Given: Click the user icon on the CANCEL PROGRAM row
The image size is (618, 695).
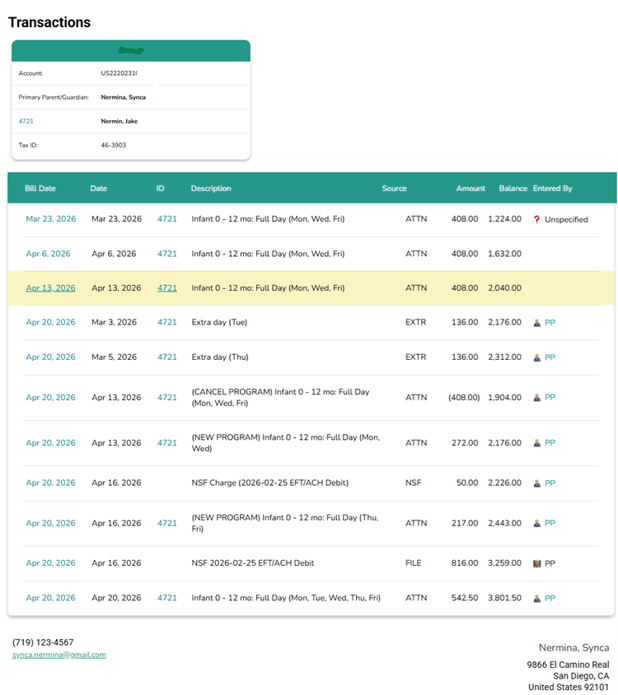Looking at the screenshot, I should pyautogui.click(x=536, y=398).
